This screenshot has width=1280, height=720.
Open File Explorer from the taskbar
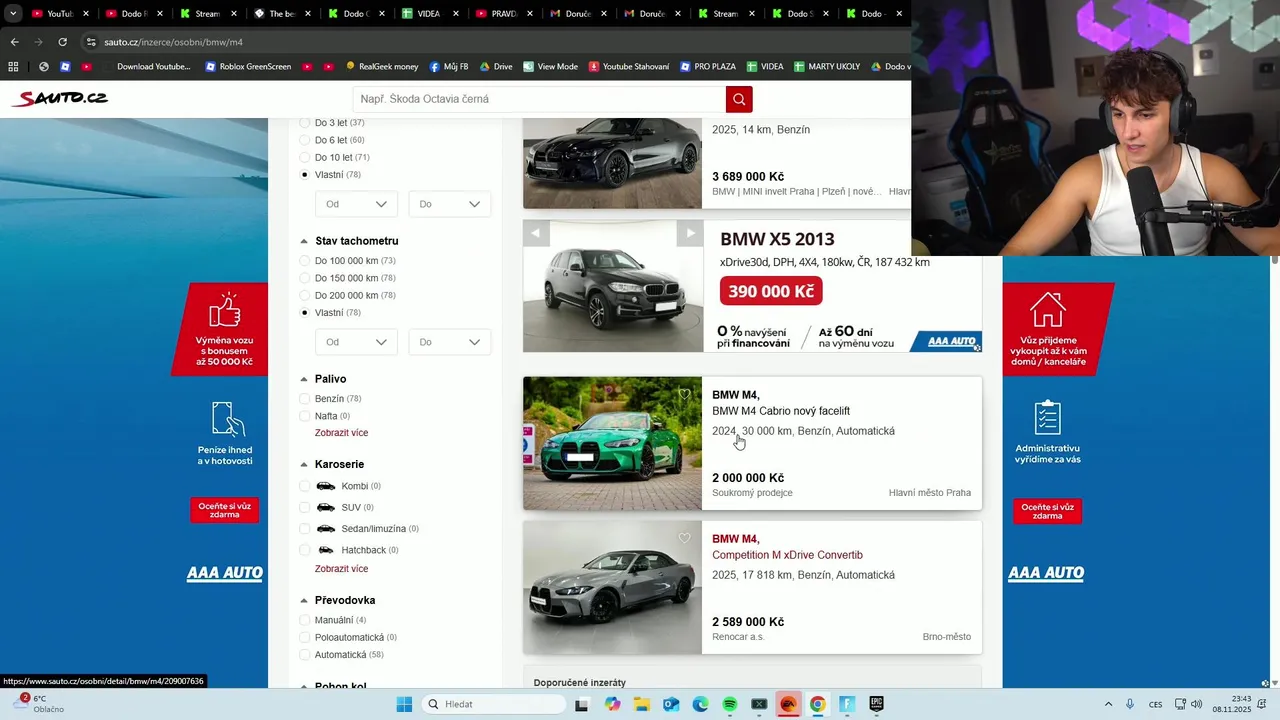point(642,704)
